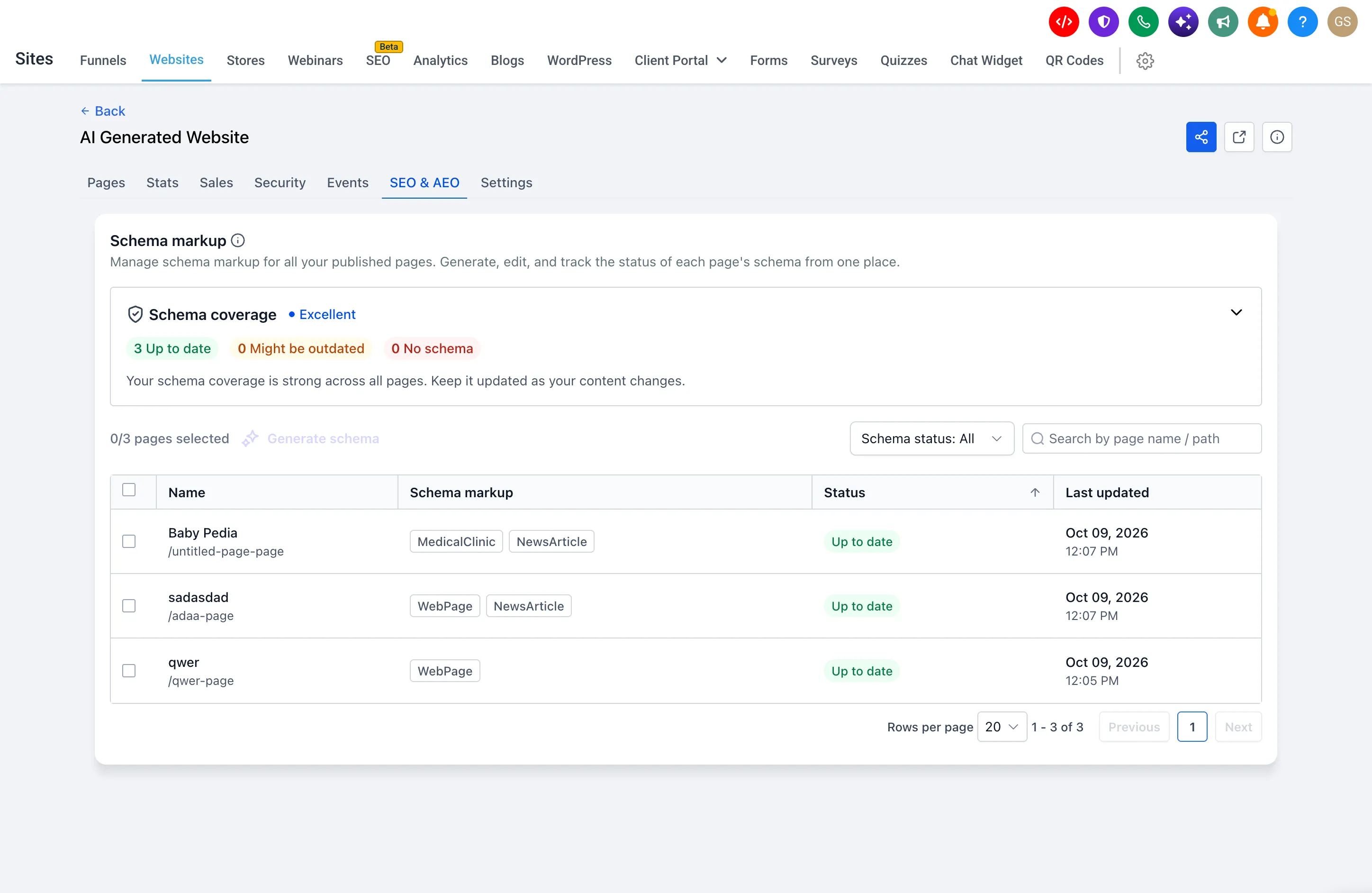Open website in new tab icon
The height and width of the screenshot is (893, 1372).
(1239, 137)
